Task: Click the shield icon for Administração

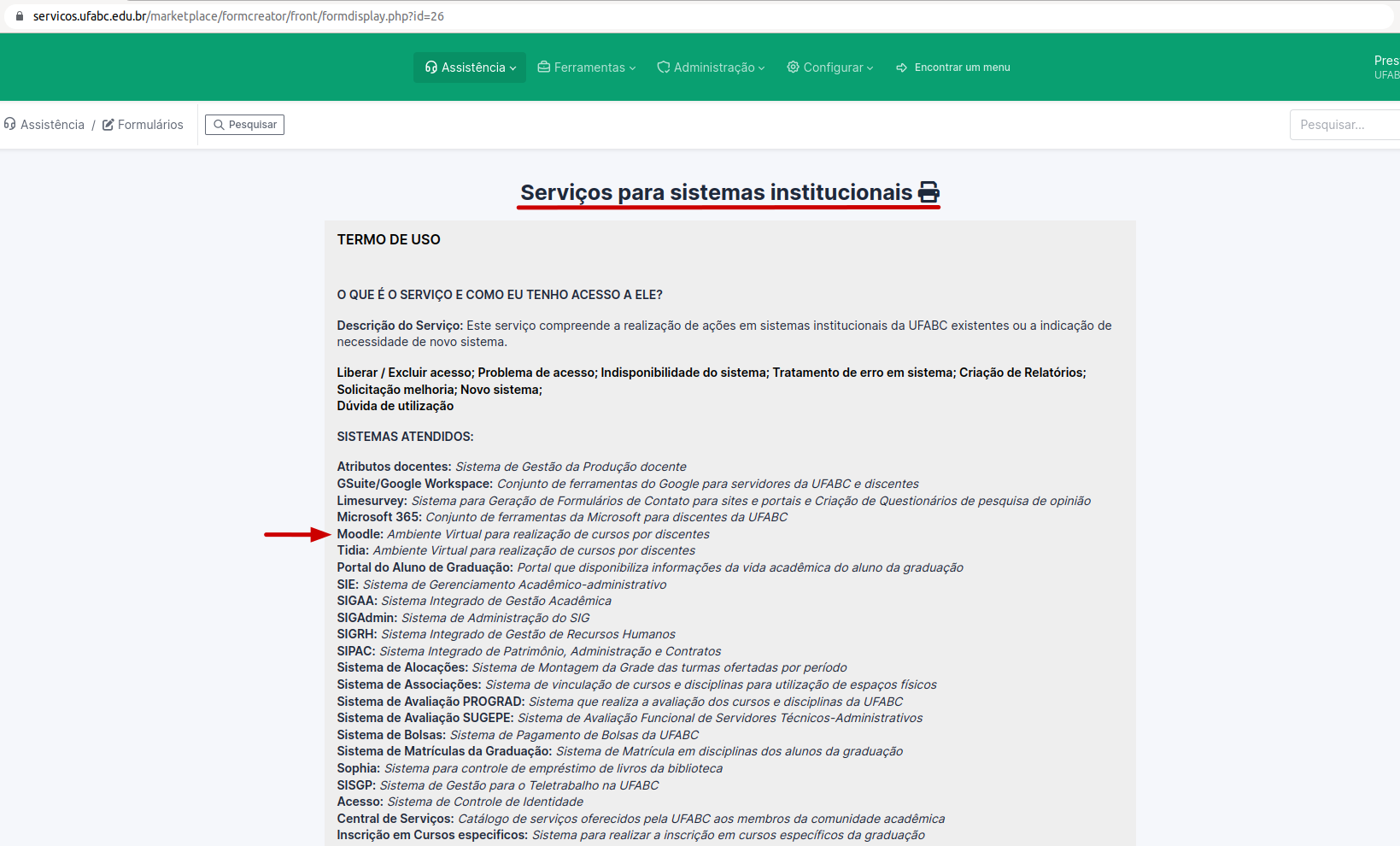Action: pos(664,67)
